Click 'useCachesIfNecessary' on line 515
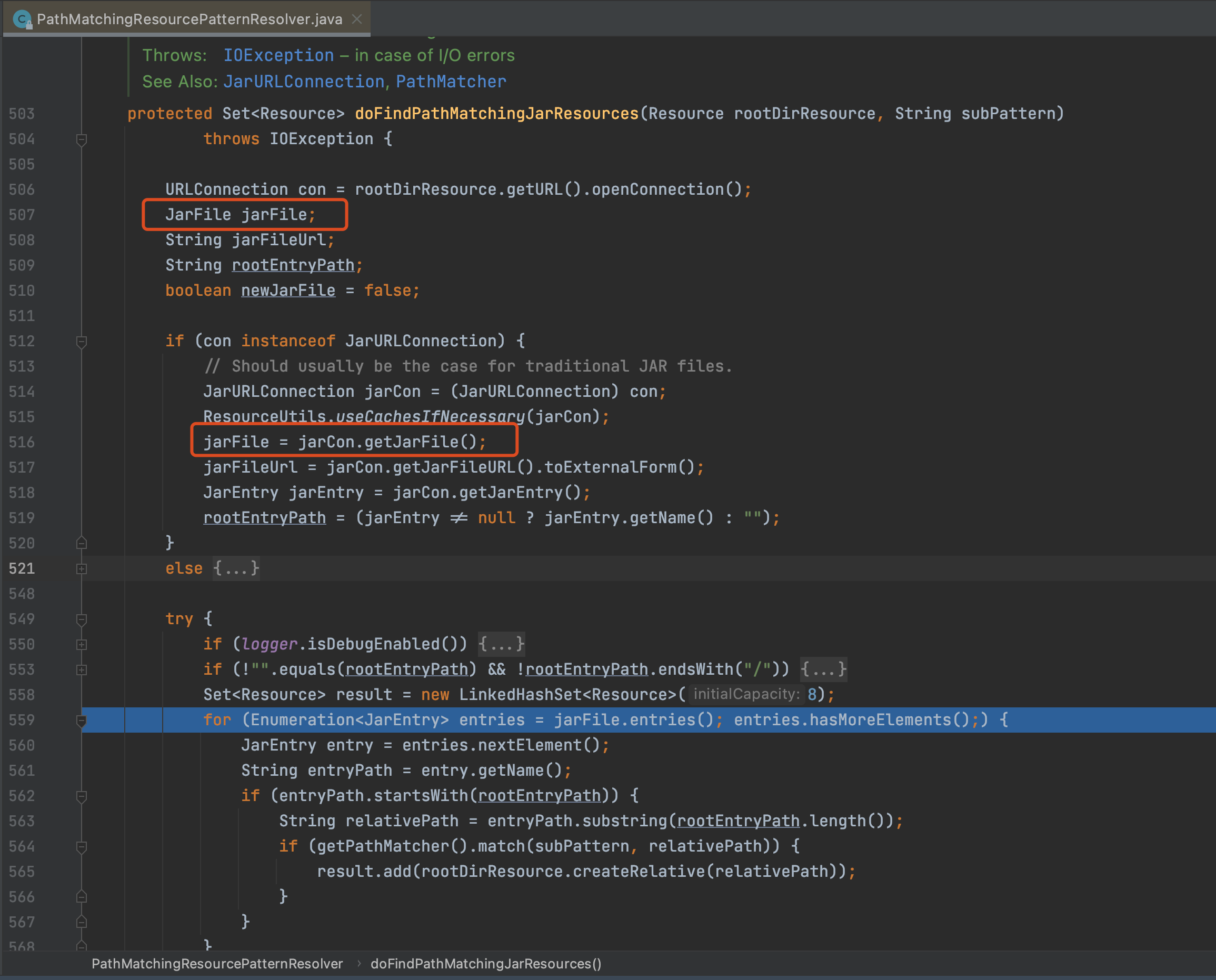The height and width of the screenshot is (980, 1216). click(x=430, y=417)
